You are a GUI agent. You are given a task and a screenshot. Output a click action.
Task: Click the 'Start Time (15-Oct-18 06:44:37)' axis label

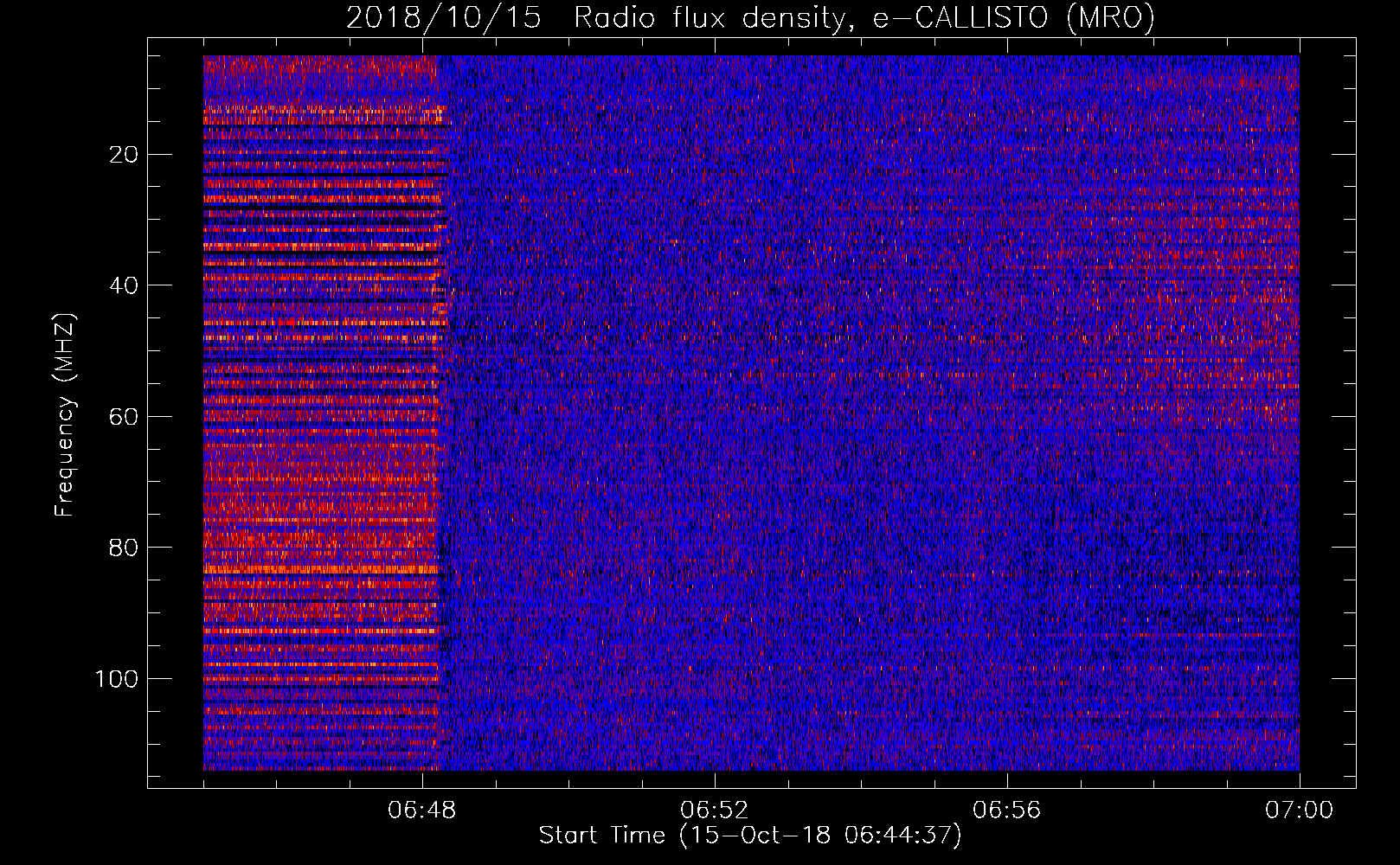[750, 836]
